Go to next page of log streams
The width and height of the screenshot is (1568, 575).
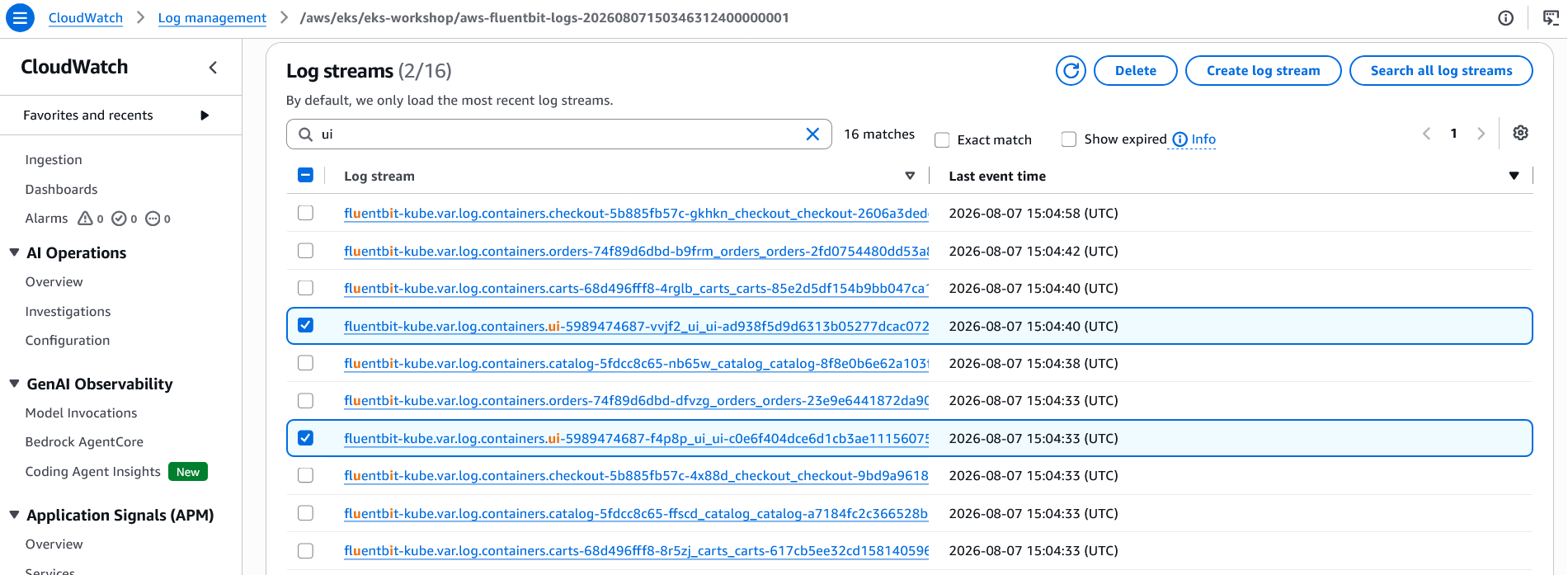pos(1481,134)
